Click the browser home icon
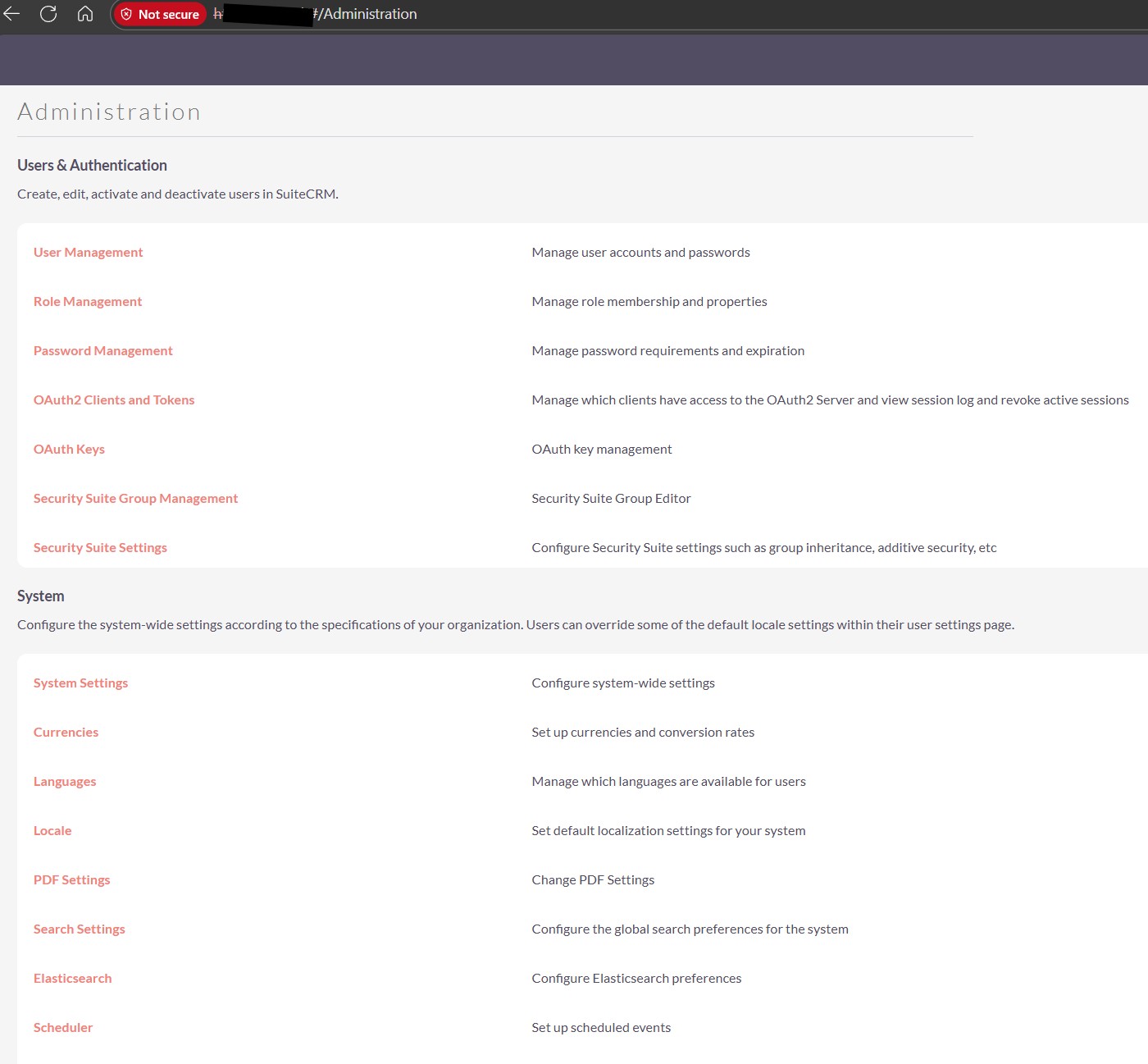The width and height of the screenshot is (1148, 1064). pos(85,14)
